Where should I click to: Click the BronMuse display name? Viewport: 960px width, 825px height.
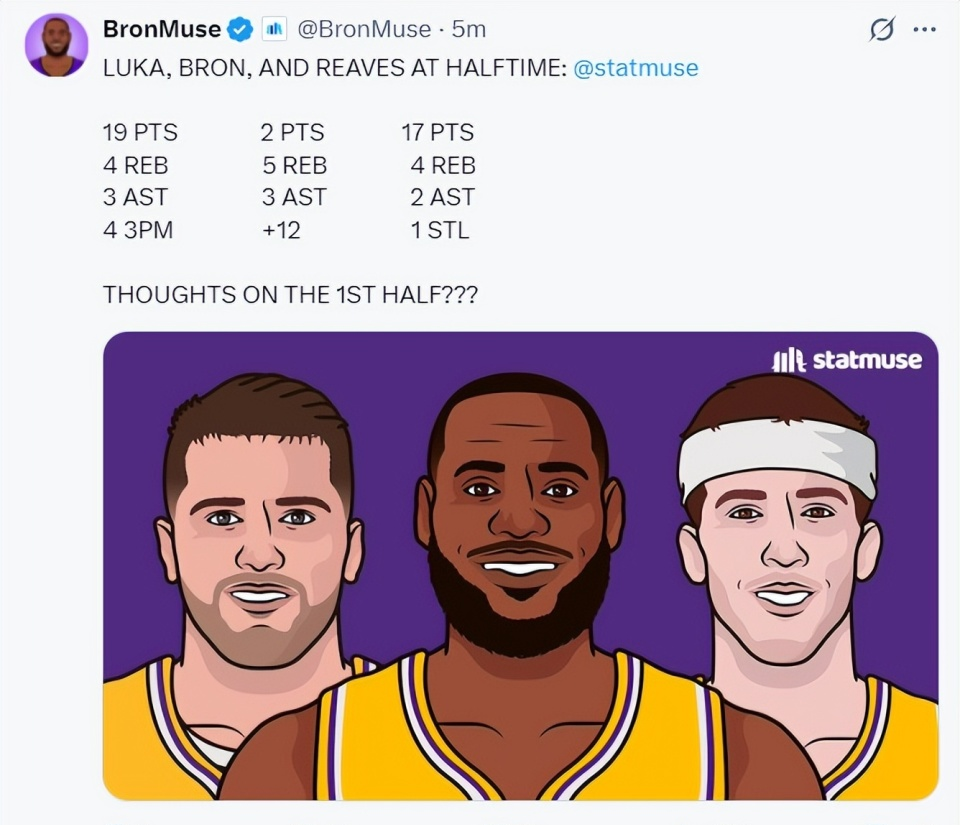(x=162, y=30)
